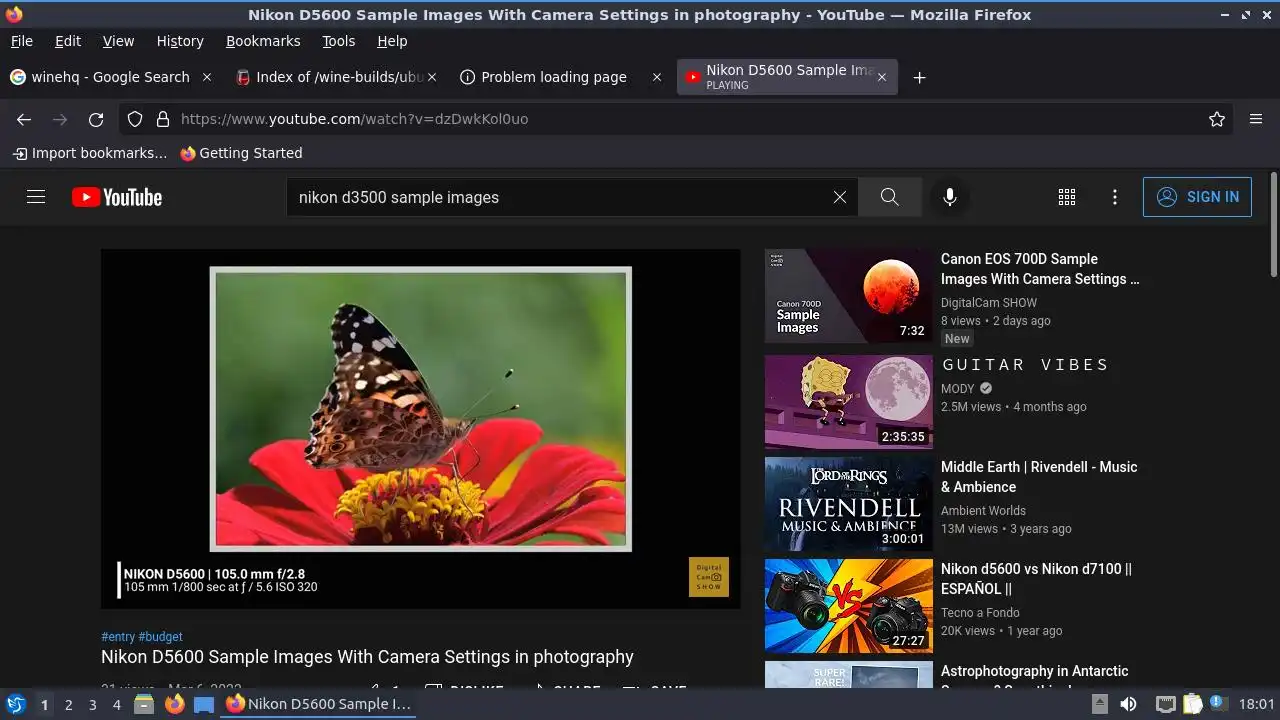Open Middle Earth Rivendell video title

(1039, 477)
